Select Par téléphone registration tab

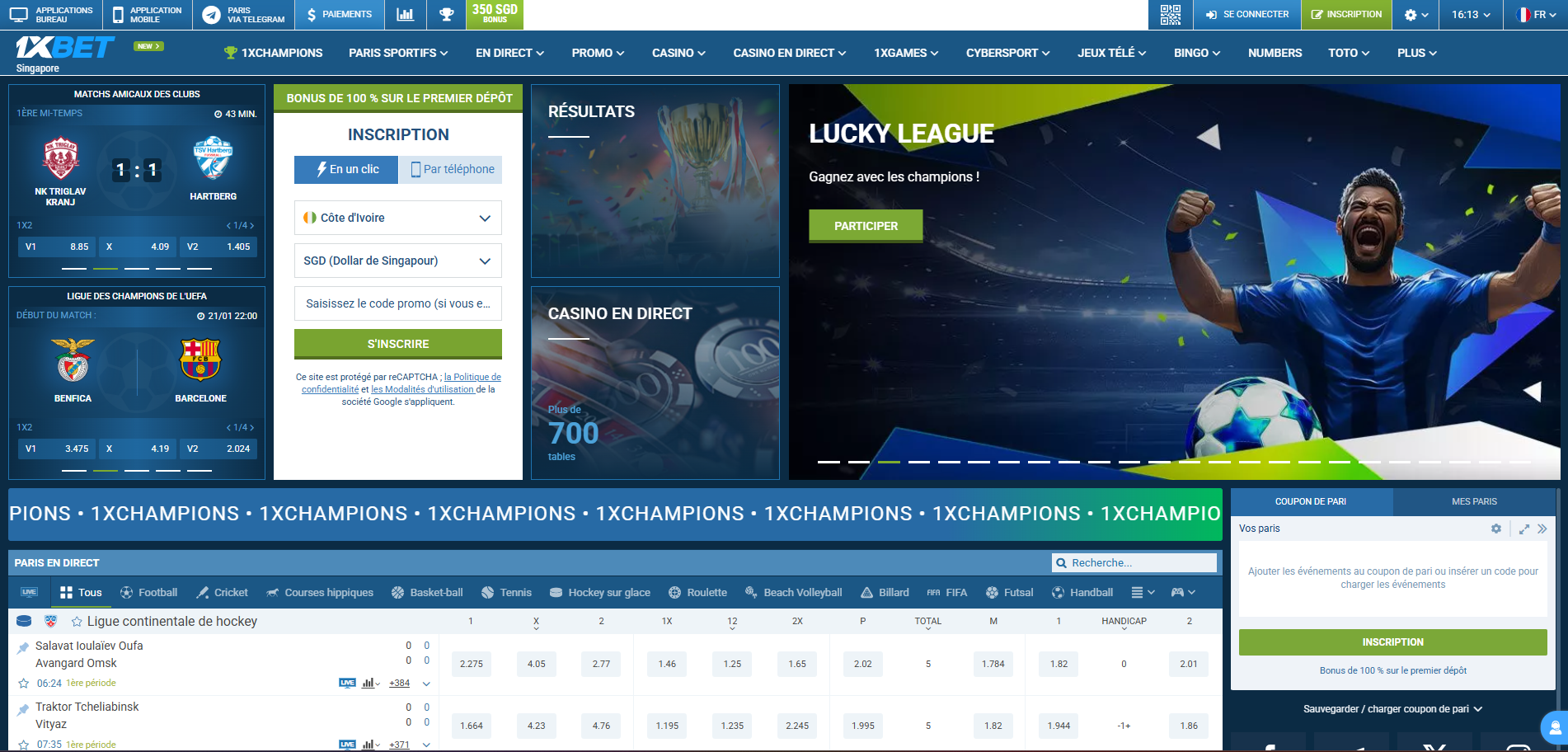(x=451, y=169)
